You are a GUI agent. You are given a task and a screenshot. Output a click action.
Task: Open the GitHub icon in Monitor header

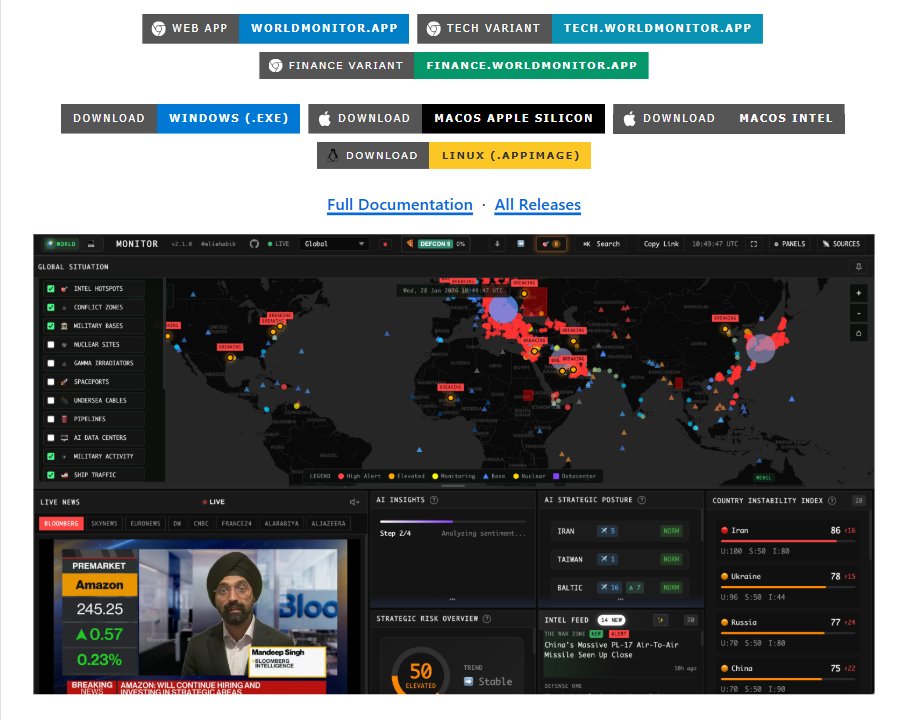click(254, 244)
